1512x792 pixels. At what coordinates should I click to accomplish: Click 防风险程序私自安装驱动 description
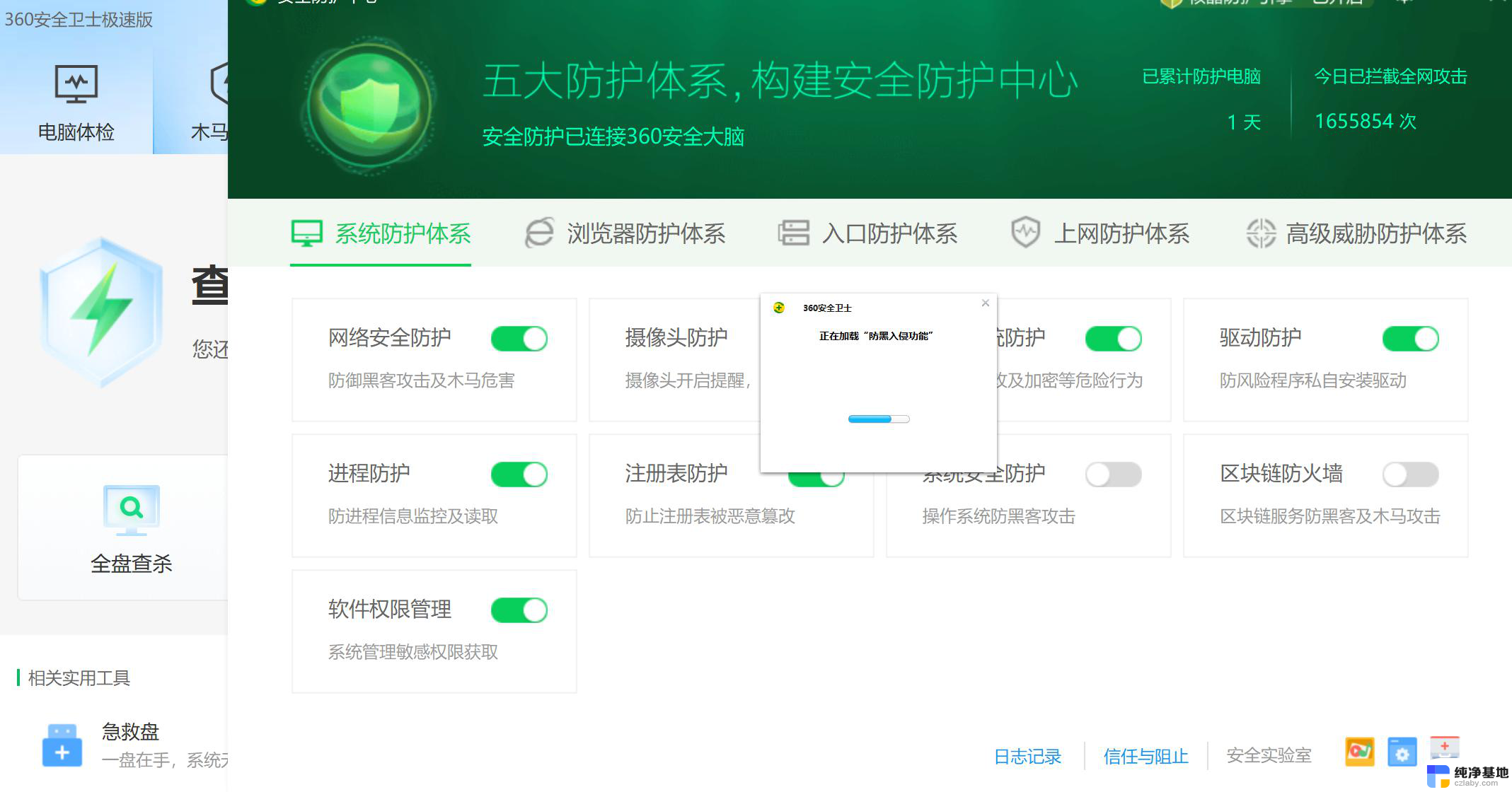point(1312,380)
